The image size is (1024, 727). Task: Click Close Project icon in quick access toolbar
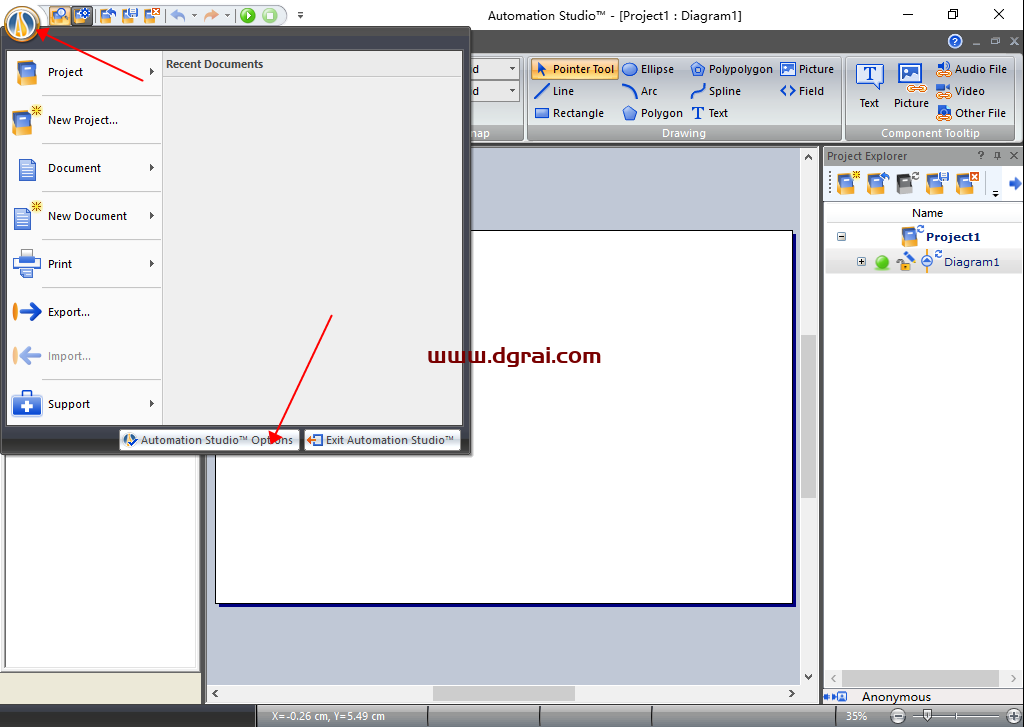(152, 15)
